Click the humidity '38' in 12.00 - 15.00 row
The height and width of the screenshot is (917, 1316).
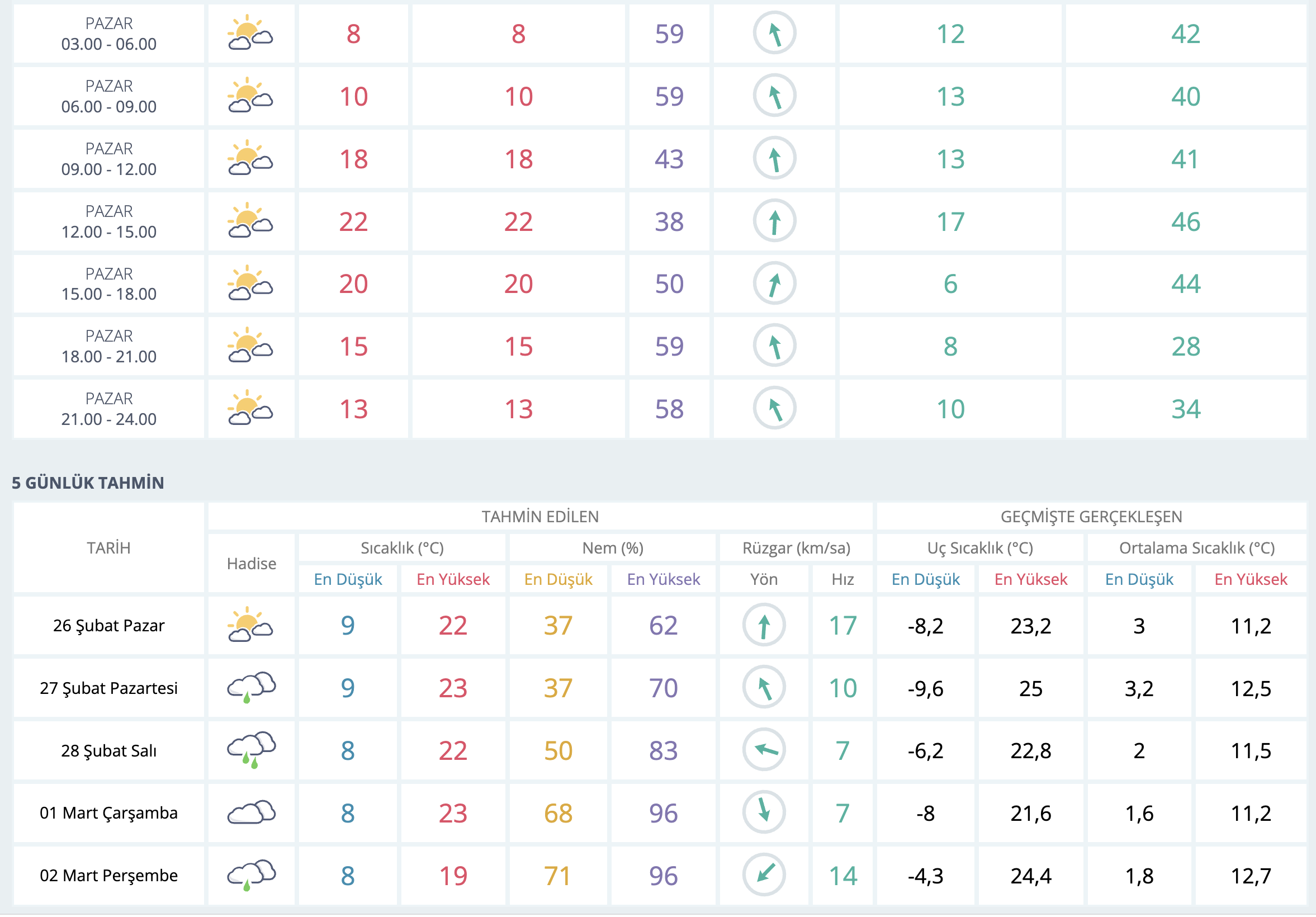coord(669,222)
